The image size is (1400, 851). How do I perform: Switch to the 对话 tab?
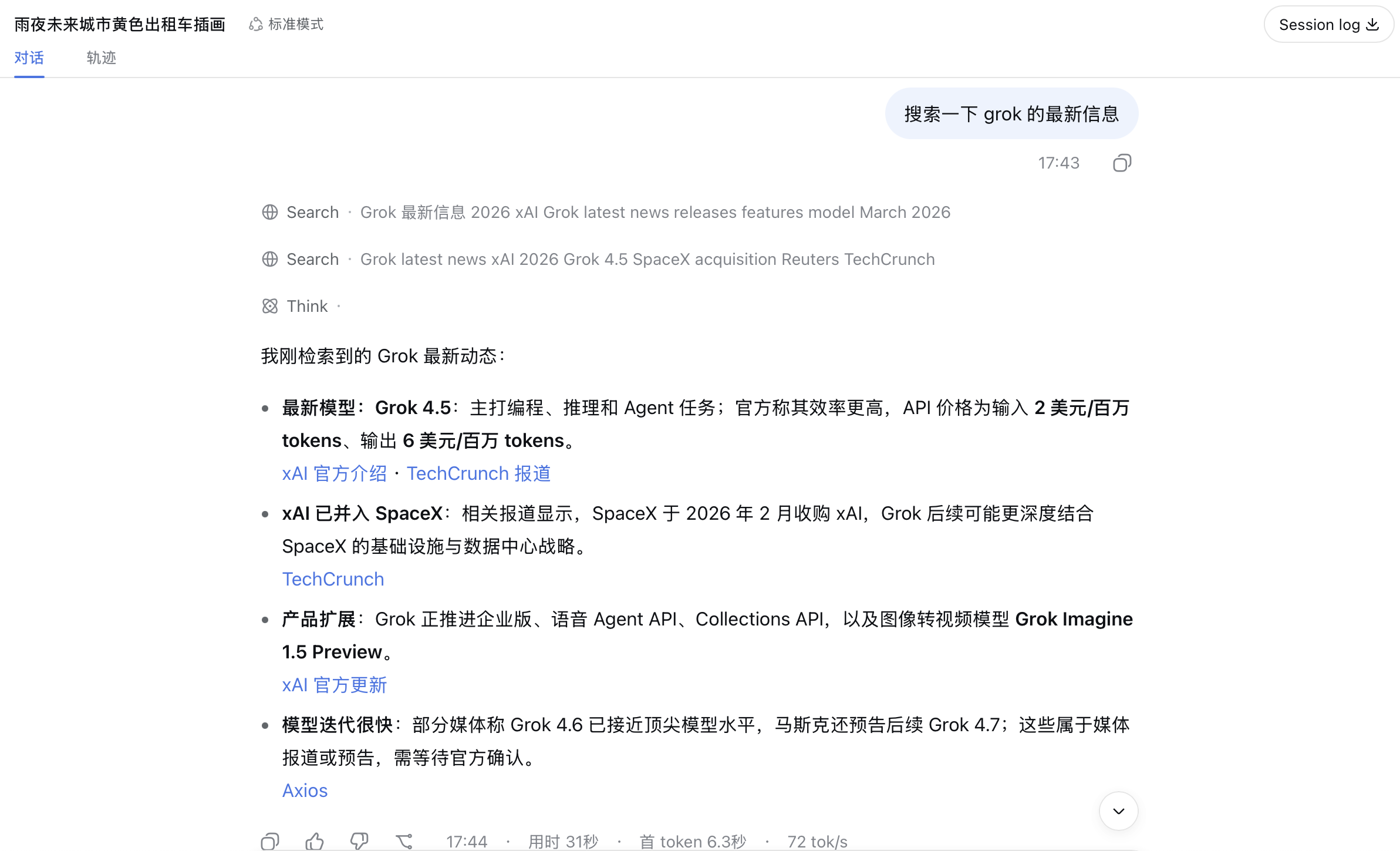tap(29, 58)
